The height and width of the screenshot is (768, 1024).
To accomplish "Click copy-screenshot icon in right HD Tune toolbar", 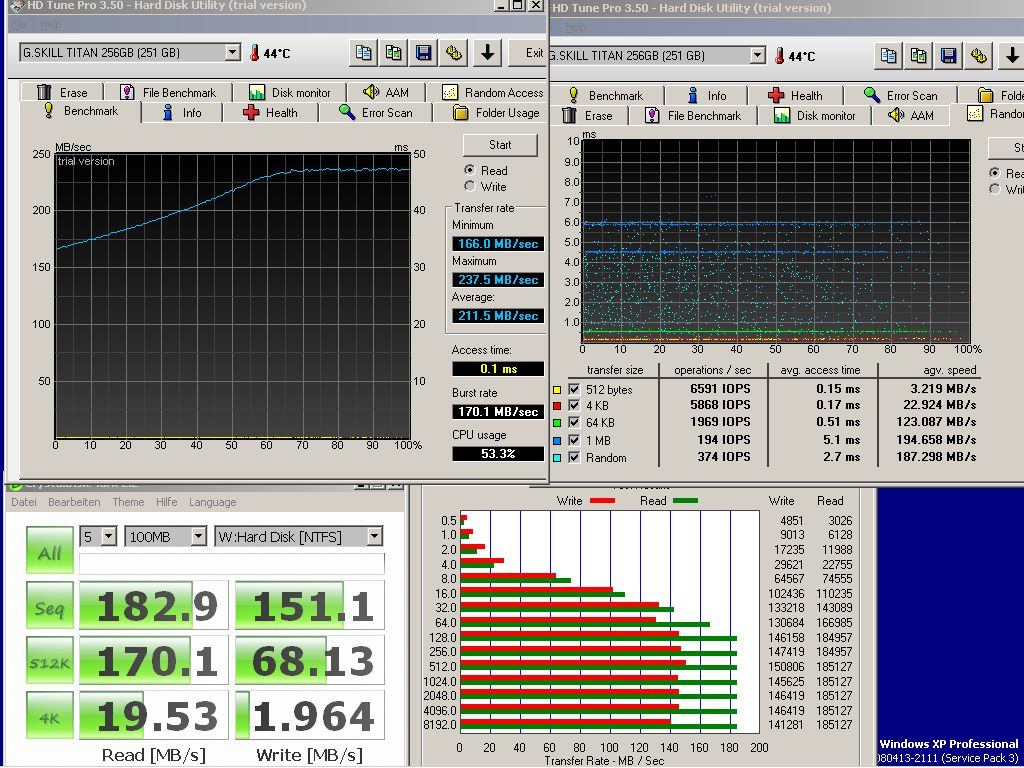I will (918, 56).
